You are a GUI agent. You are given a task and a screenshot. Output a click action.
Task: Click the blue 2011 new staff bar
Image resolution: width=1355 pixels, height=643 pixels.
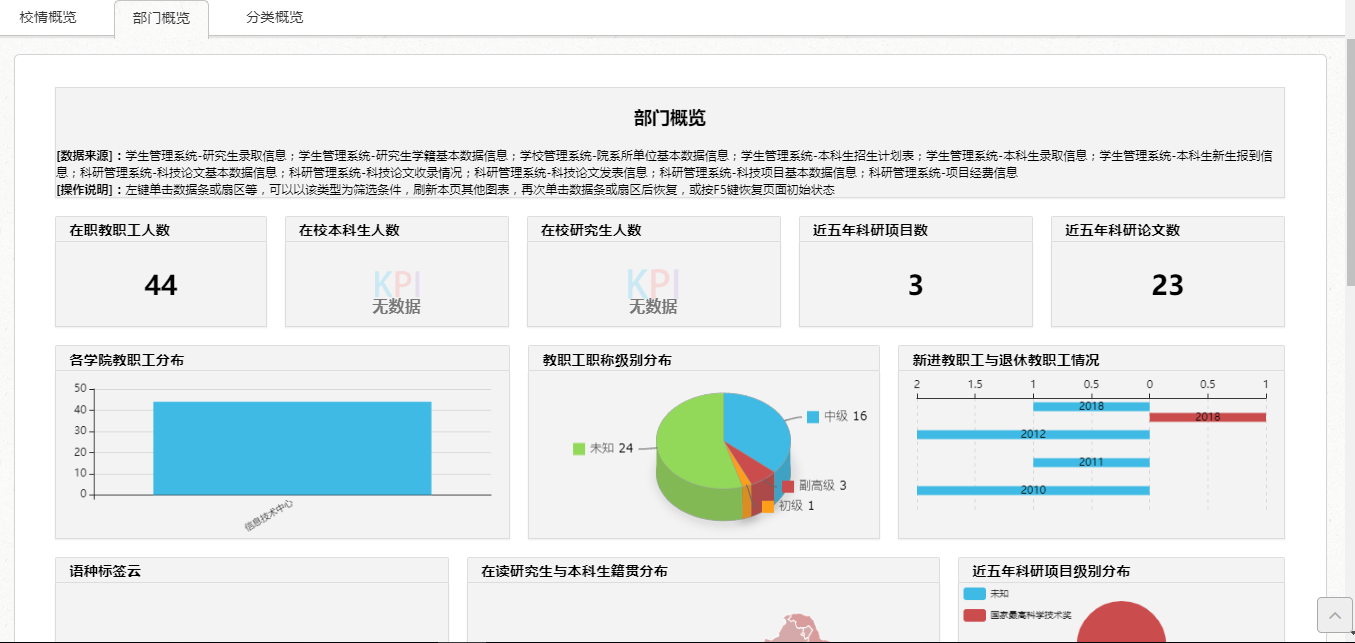[1090, 462]
